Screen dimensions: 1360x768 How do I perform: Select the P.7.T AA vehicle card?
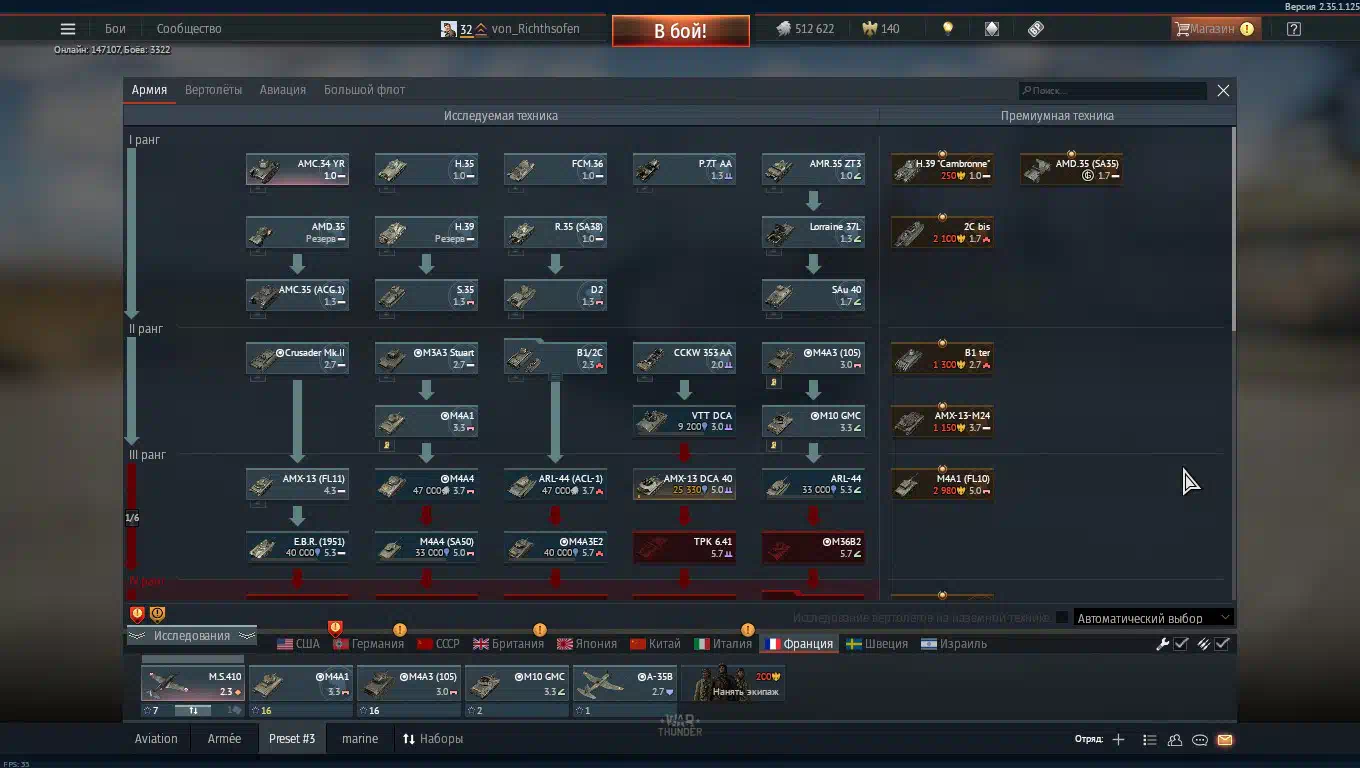[x=684, y=170]
